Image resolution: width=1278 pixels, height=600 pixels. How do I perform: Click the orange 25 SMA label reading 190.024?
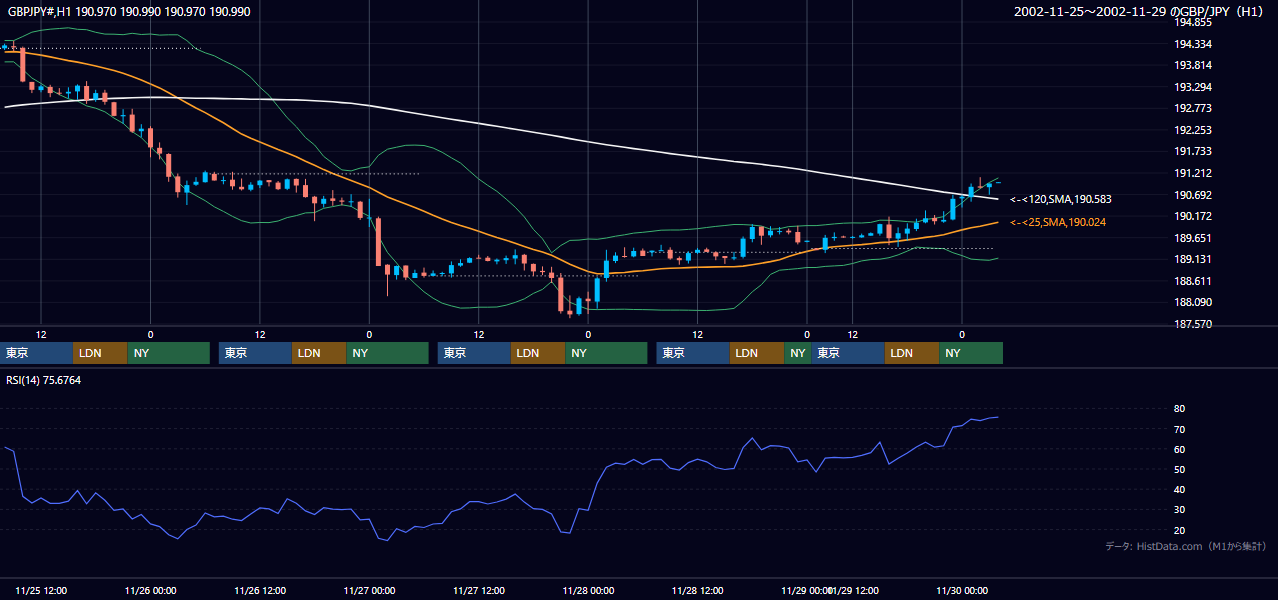[x=1058, y=222]
